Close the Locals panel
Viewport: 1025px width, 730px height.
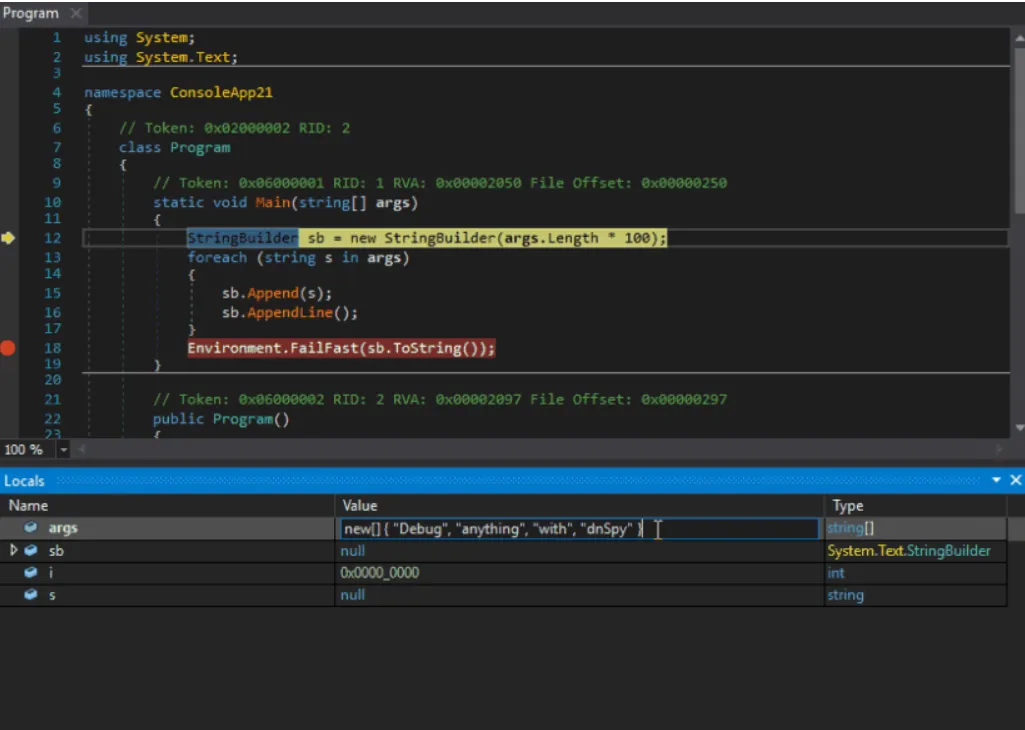[1015, 481]
